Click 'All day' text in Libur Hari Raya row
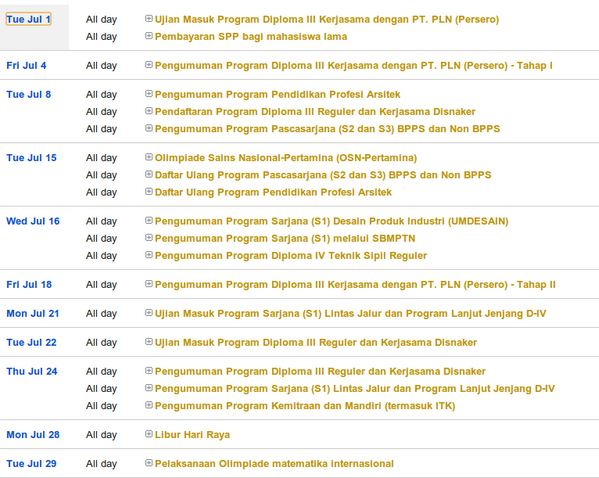Viewport: 599px width, 478px height. coord(102,435)
